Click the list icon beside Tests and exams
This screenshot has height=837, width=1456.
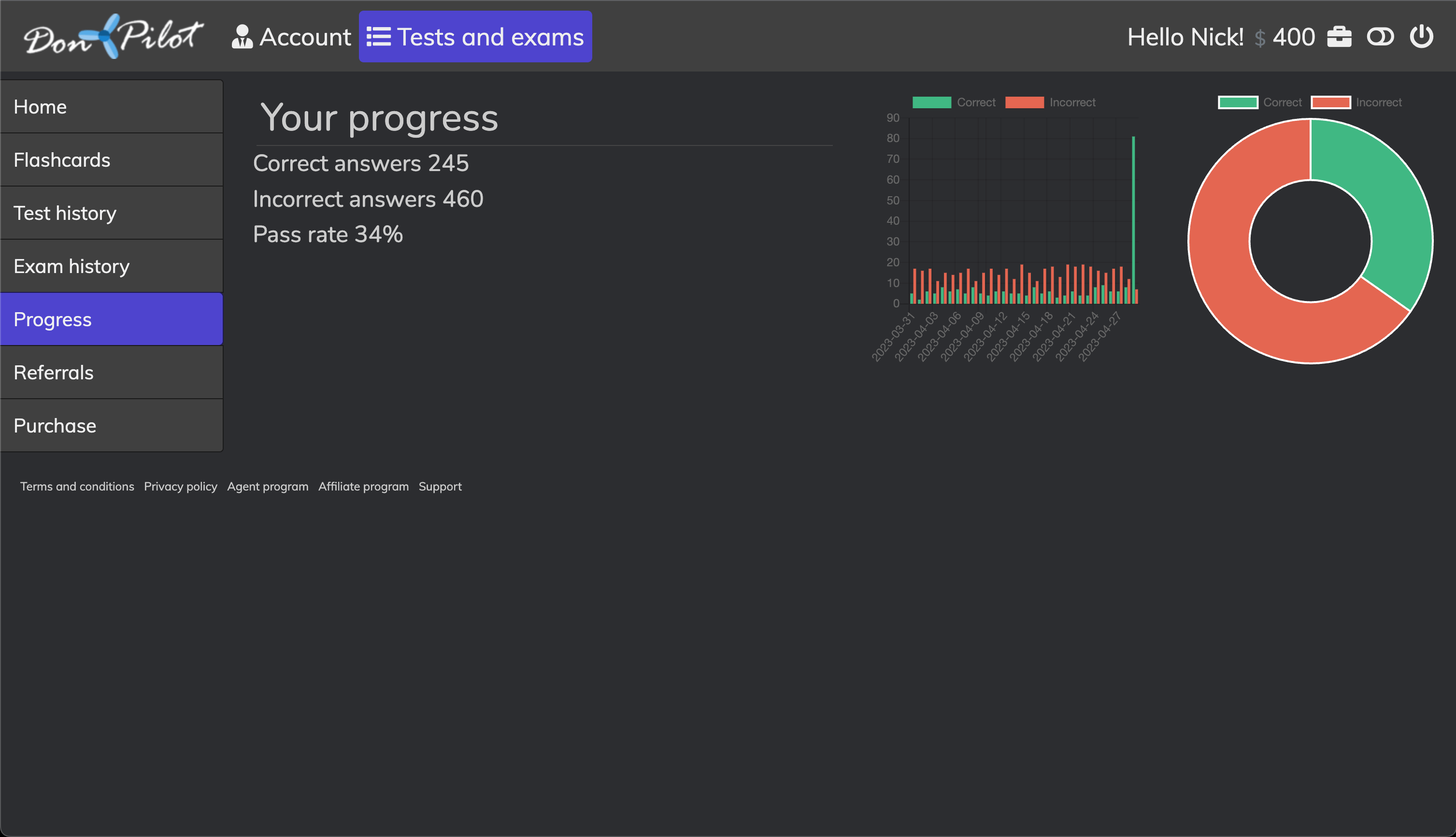(379, 37)
